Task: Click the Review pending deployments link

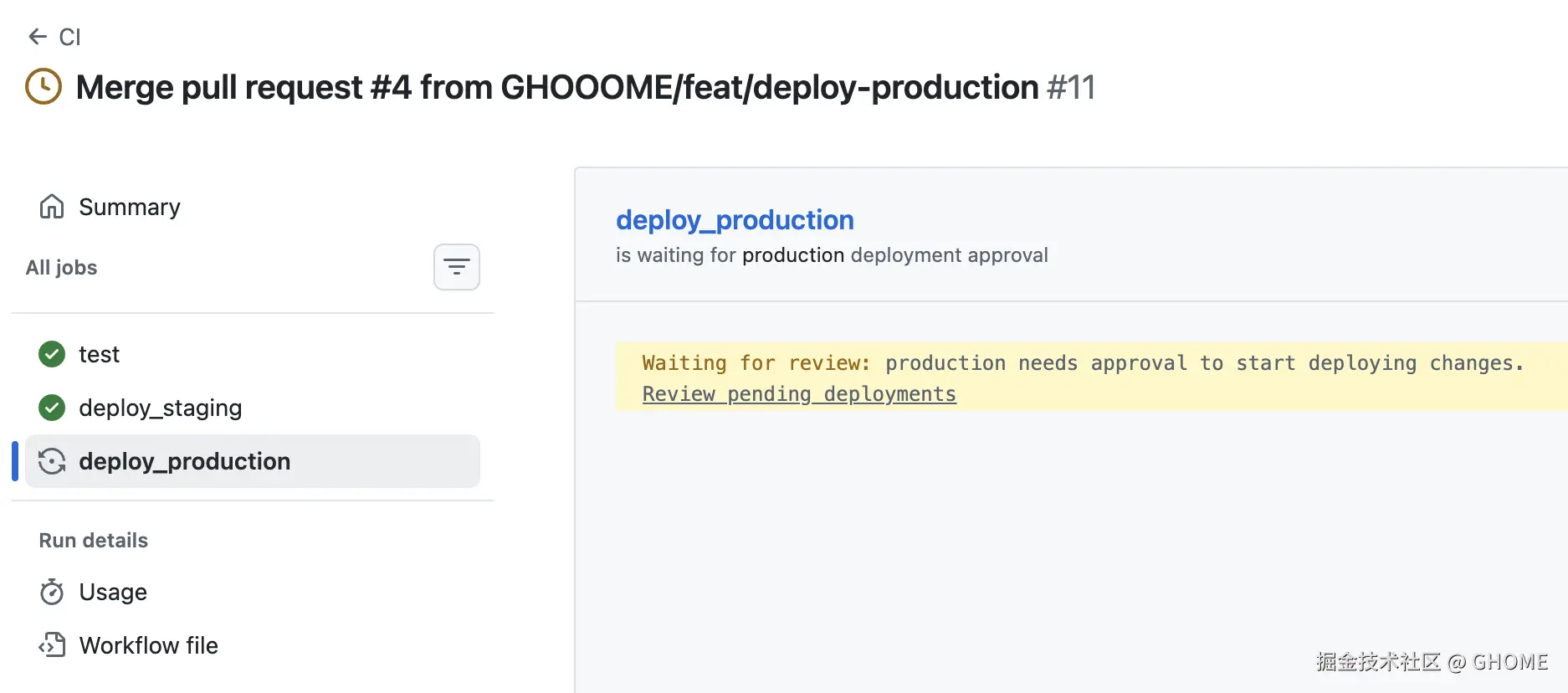Action: click(x=799, y=394)
